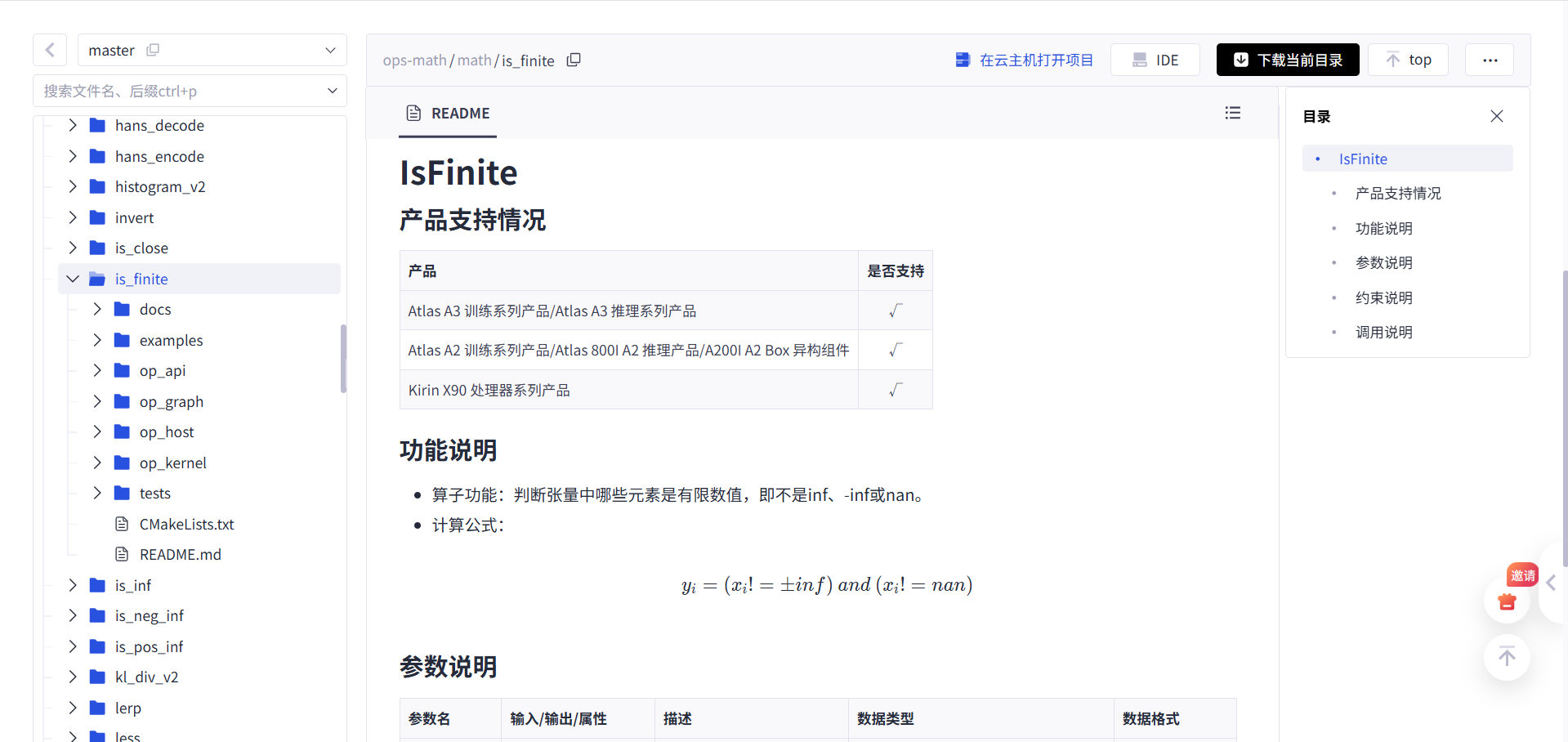Click the is_finite open folder icon
The image size is (1568, 742).
tap(97, 279)
